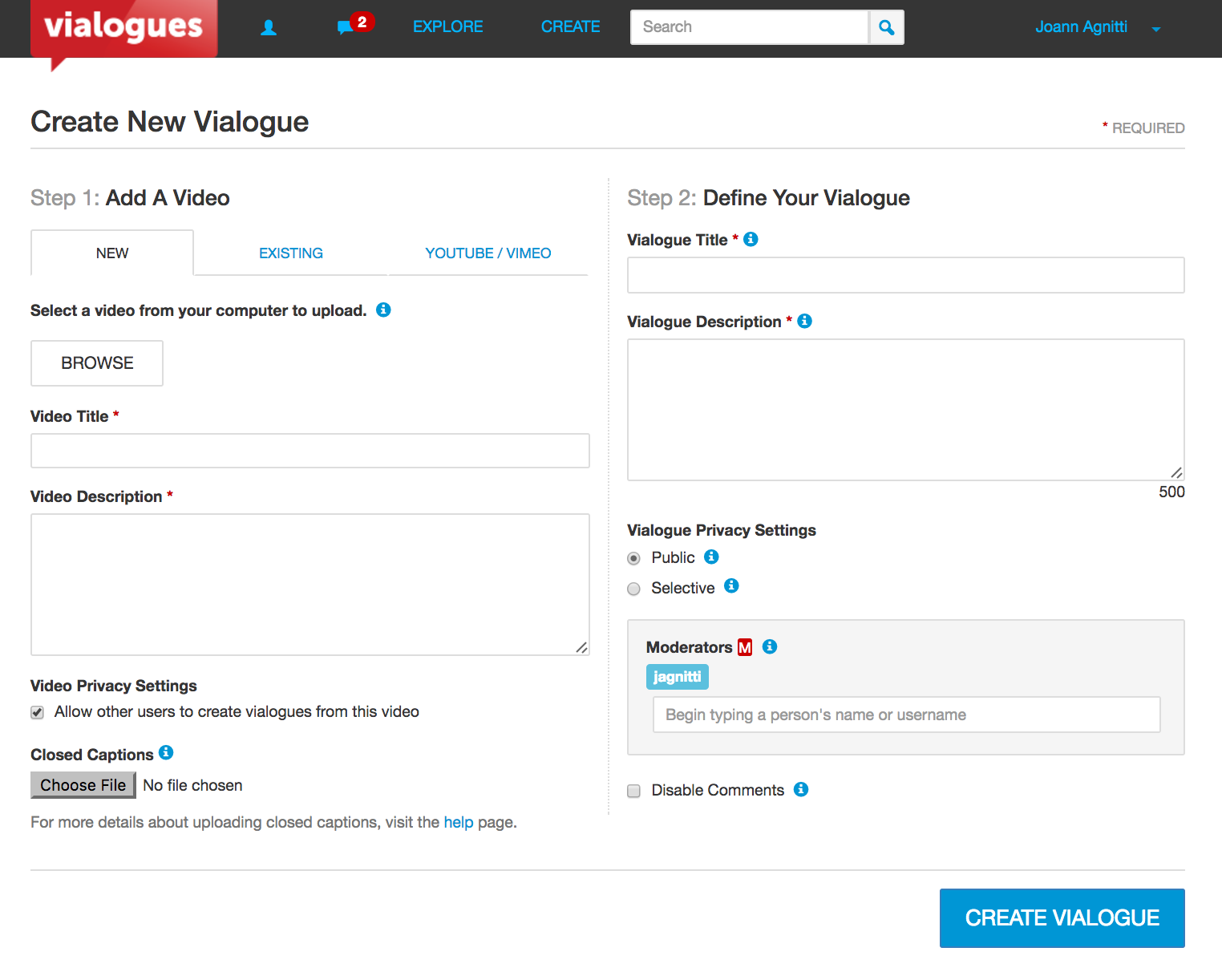Image resolution: width=1222 pixels, height=980 pixels.
Task: Show info for Disable Comments
Action: coord(801,789)
